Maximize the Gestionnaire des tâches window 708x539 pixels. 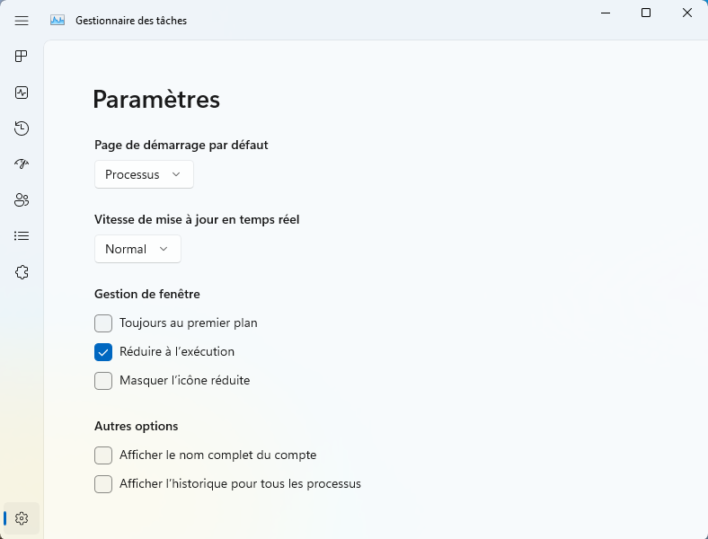click(x=646, y=13)
